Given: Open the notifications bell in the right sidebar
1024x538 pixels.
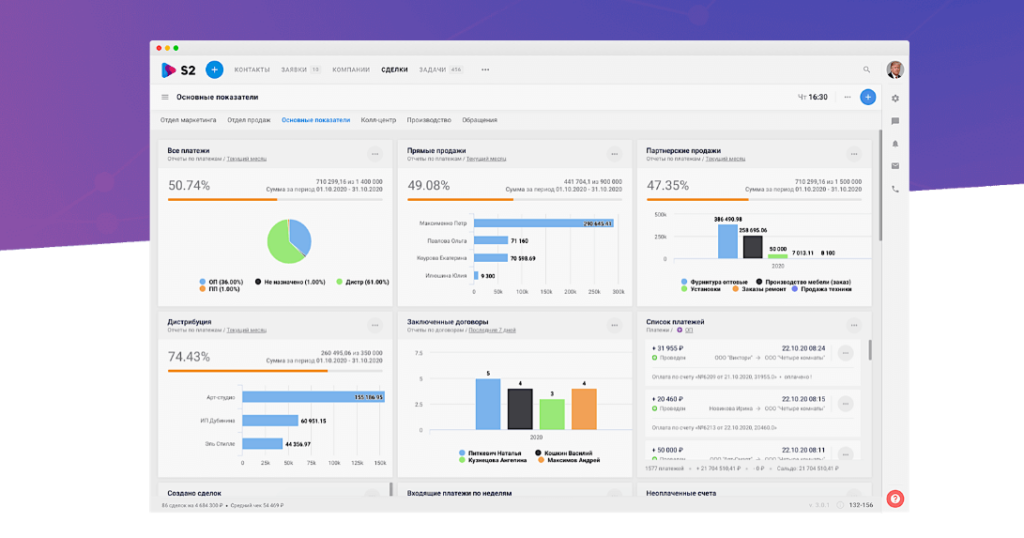Looking at the screenshot, I should click(895, 144).
